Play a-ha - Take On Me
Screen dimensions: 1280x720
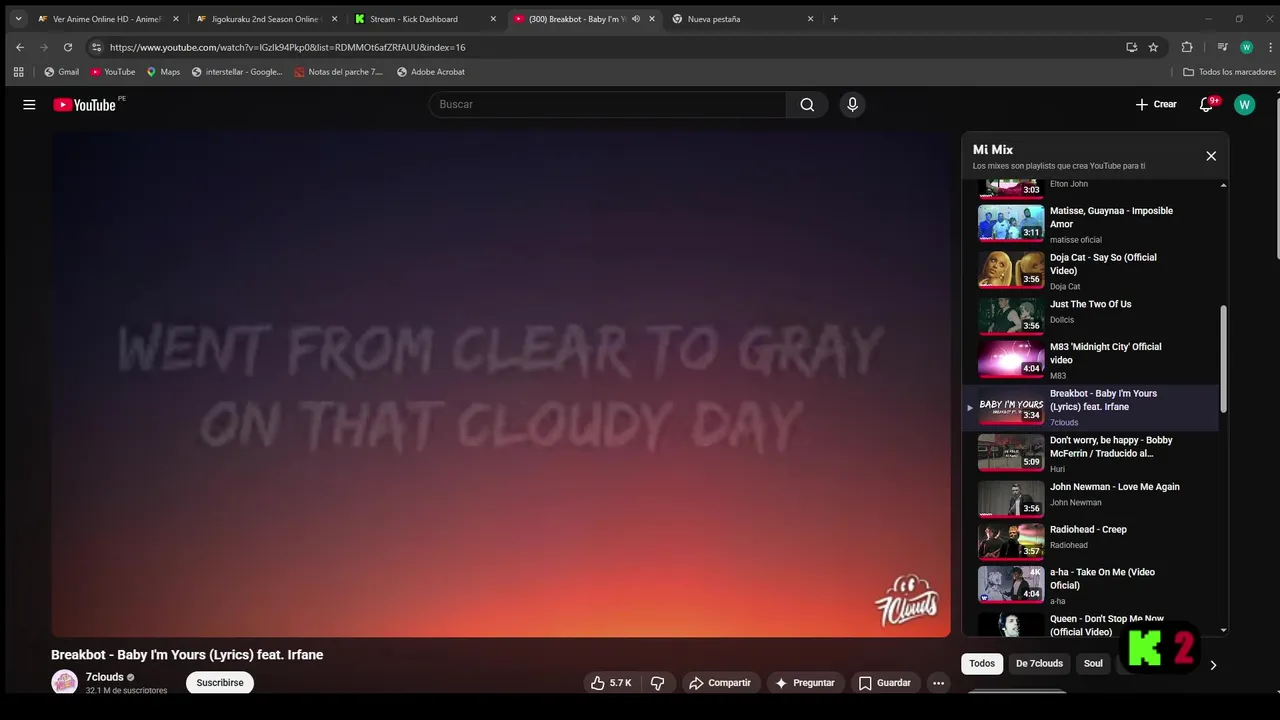point(1090,586)
